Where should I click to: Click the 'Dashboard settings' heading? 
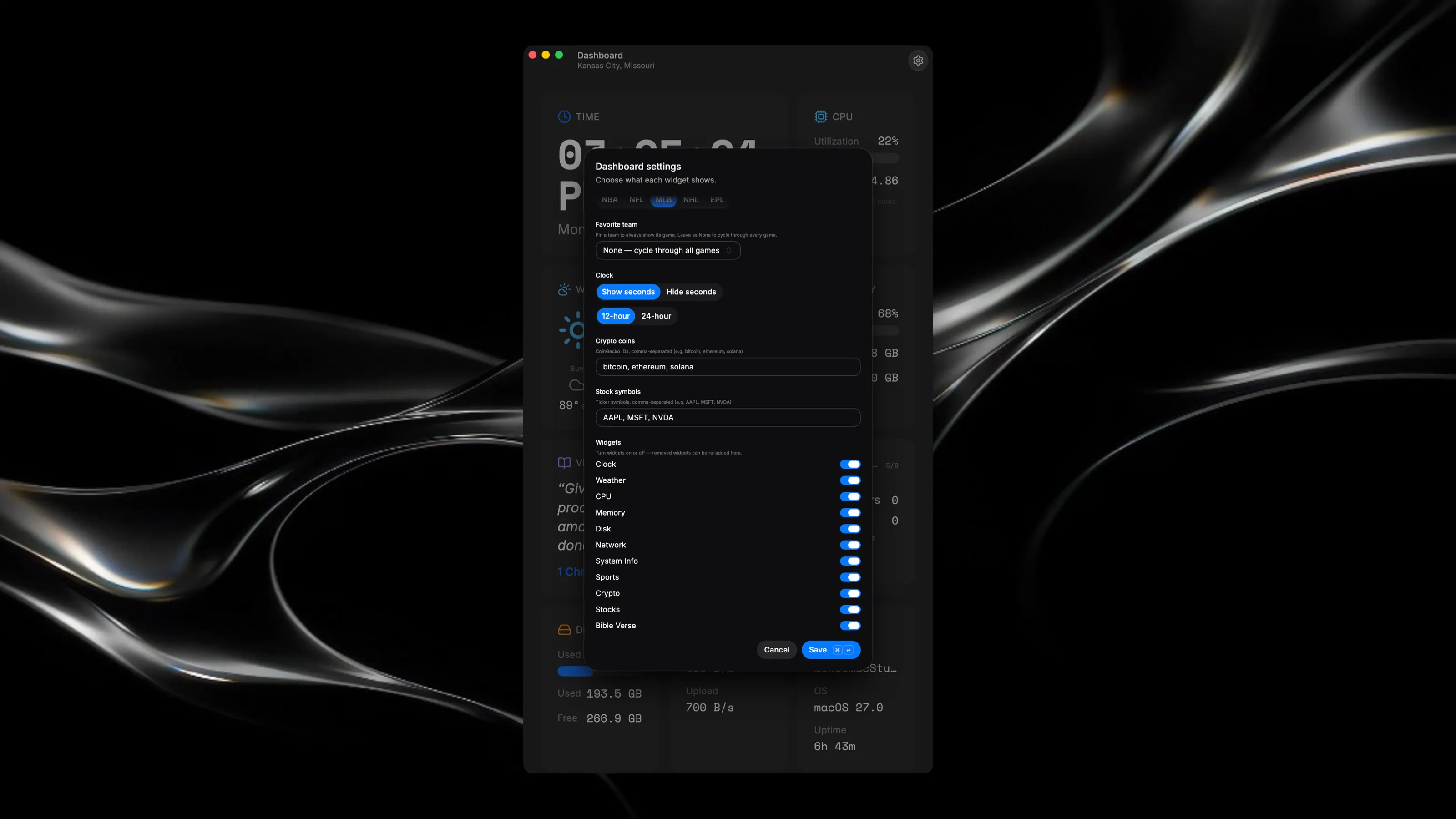click(x=638, y=166)
